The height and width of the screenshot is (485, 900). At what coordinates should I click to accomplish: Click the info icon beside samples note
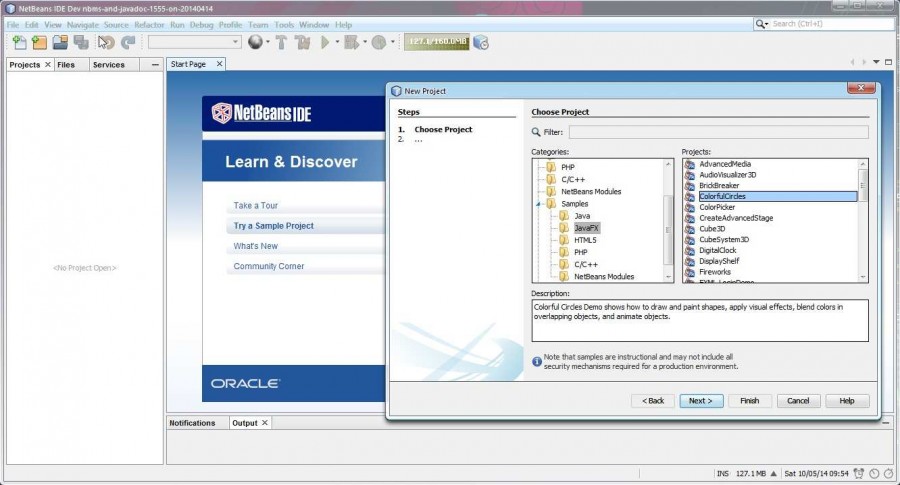537,362
